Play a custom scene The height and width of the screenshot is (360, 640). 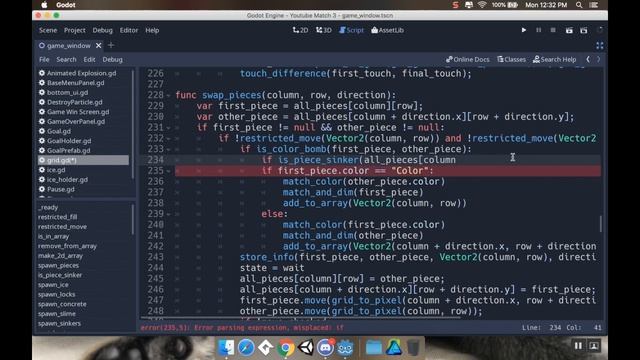(x=584, y=30)
